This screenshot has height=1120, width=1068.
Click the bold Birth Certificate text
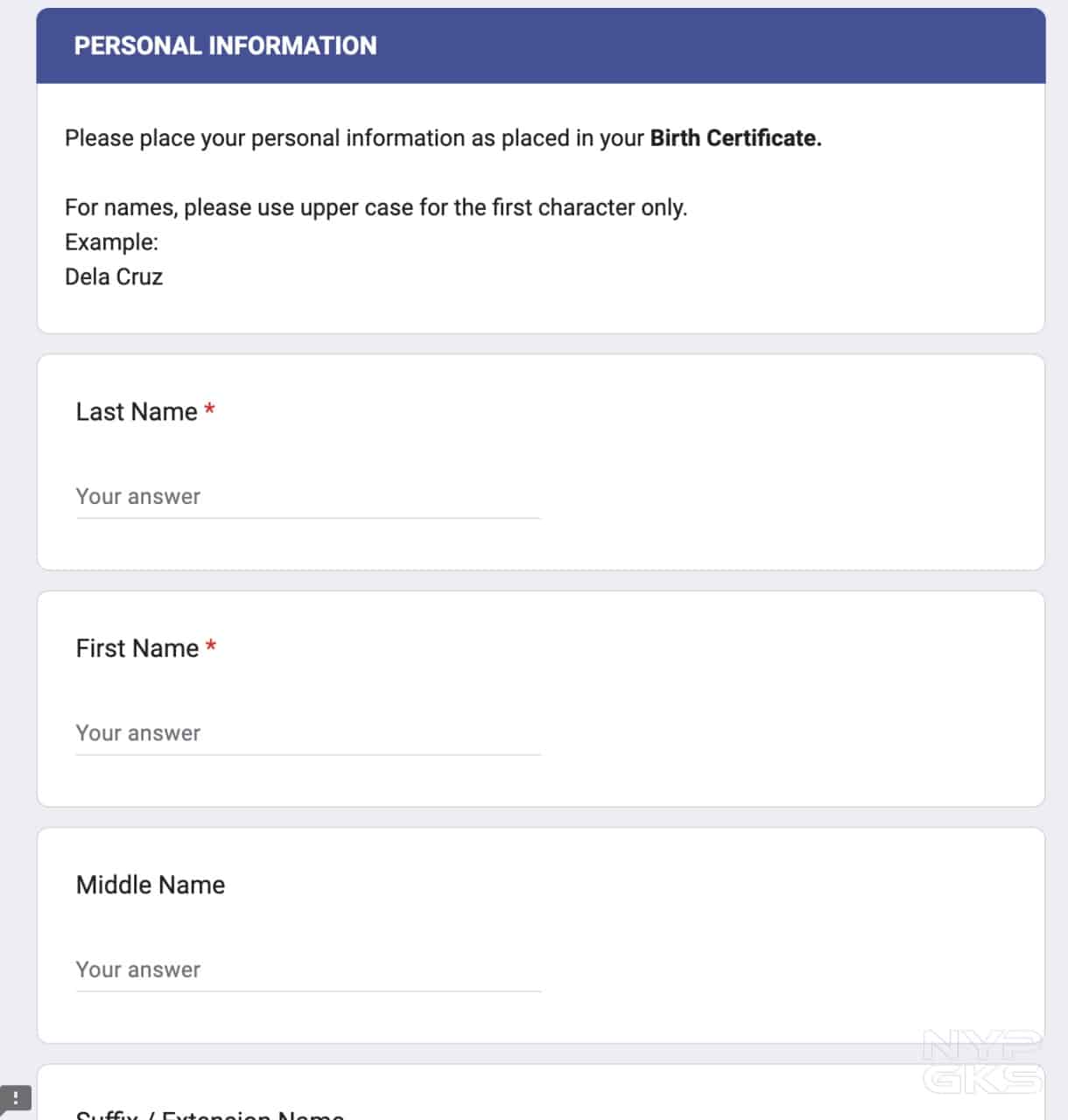point(735,138)
